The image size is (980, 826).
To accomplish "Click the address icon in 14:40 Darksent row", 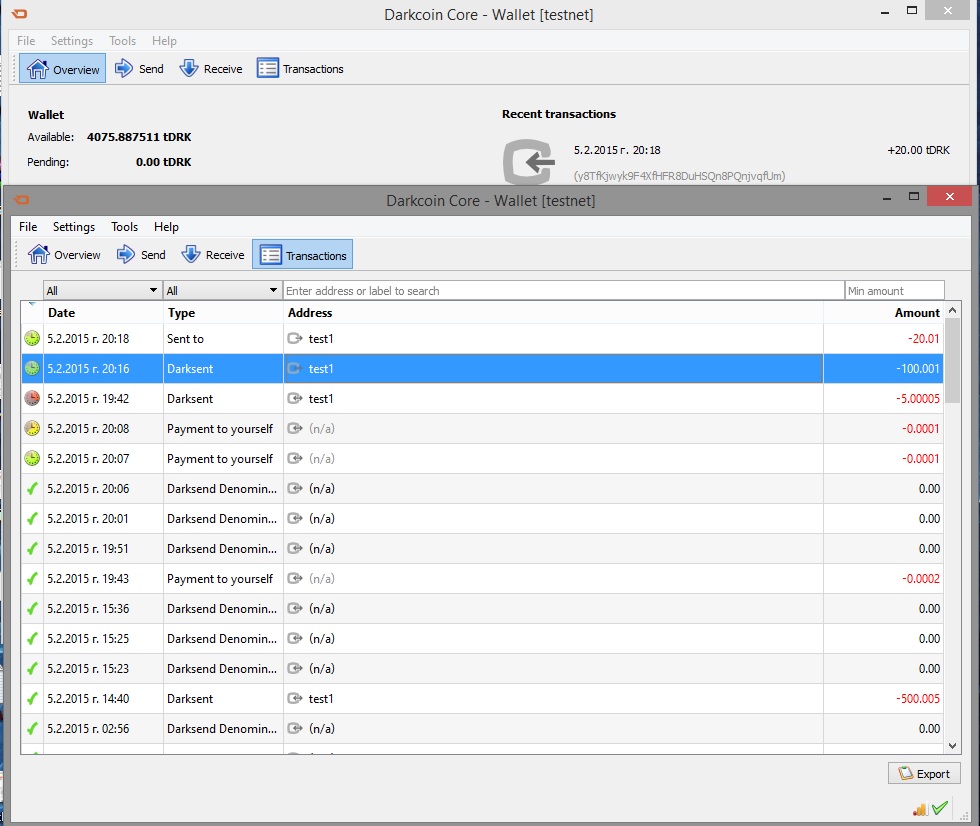I will [295, 699].
